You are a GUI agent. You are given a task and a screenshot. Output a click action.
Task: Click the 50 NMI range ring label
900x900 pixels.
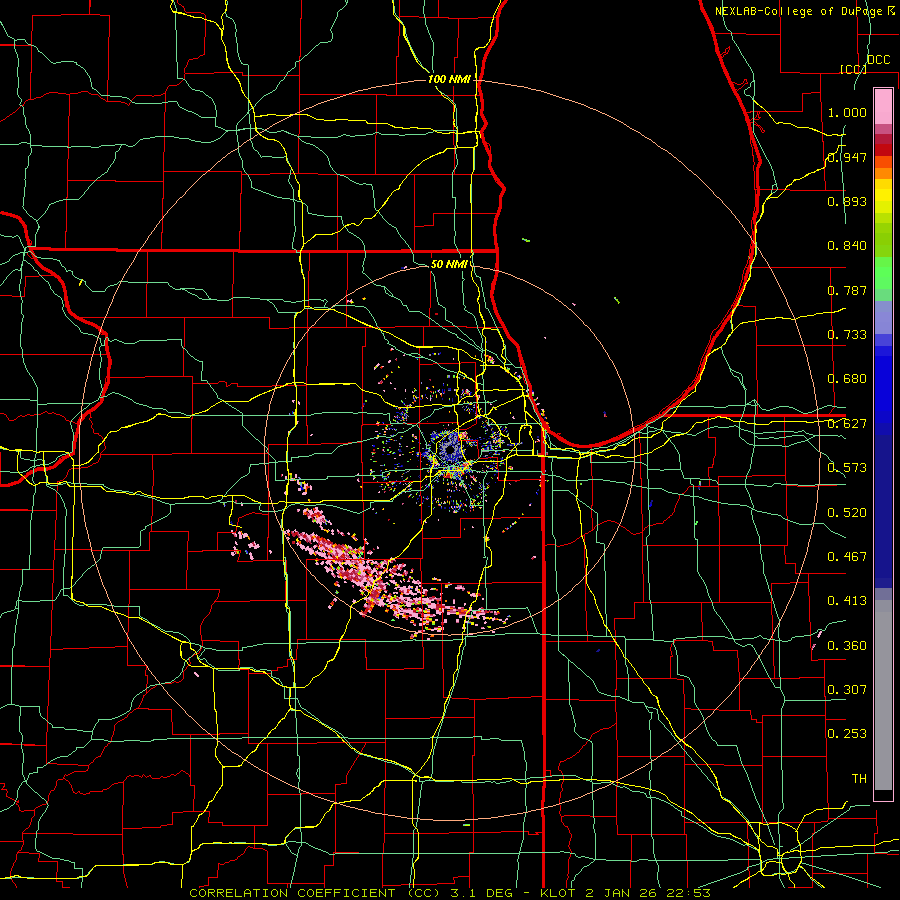pos(449,264)
